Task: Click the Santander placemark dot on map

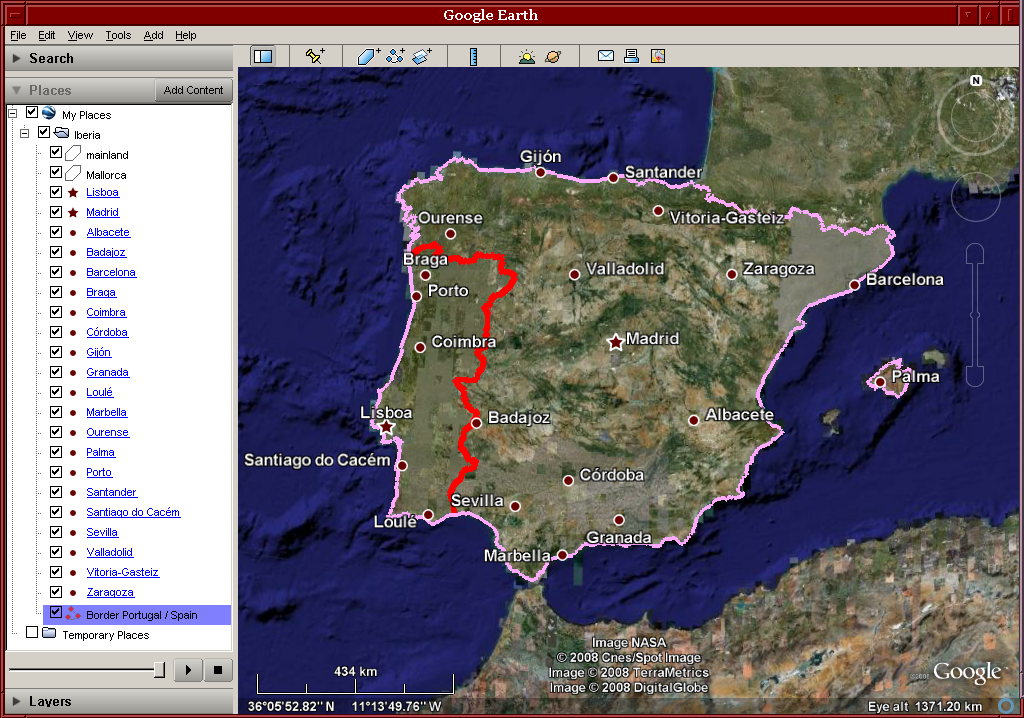Action: (613, 178)
